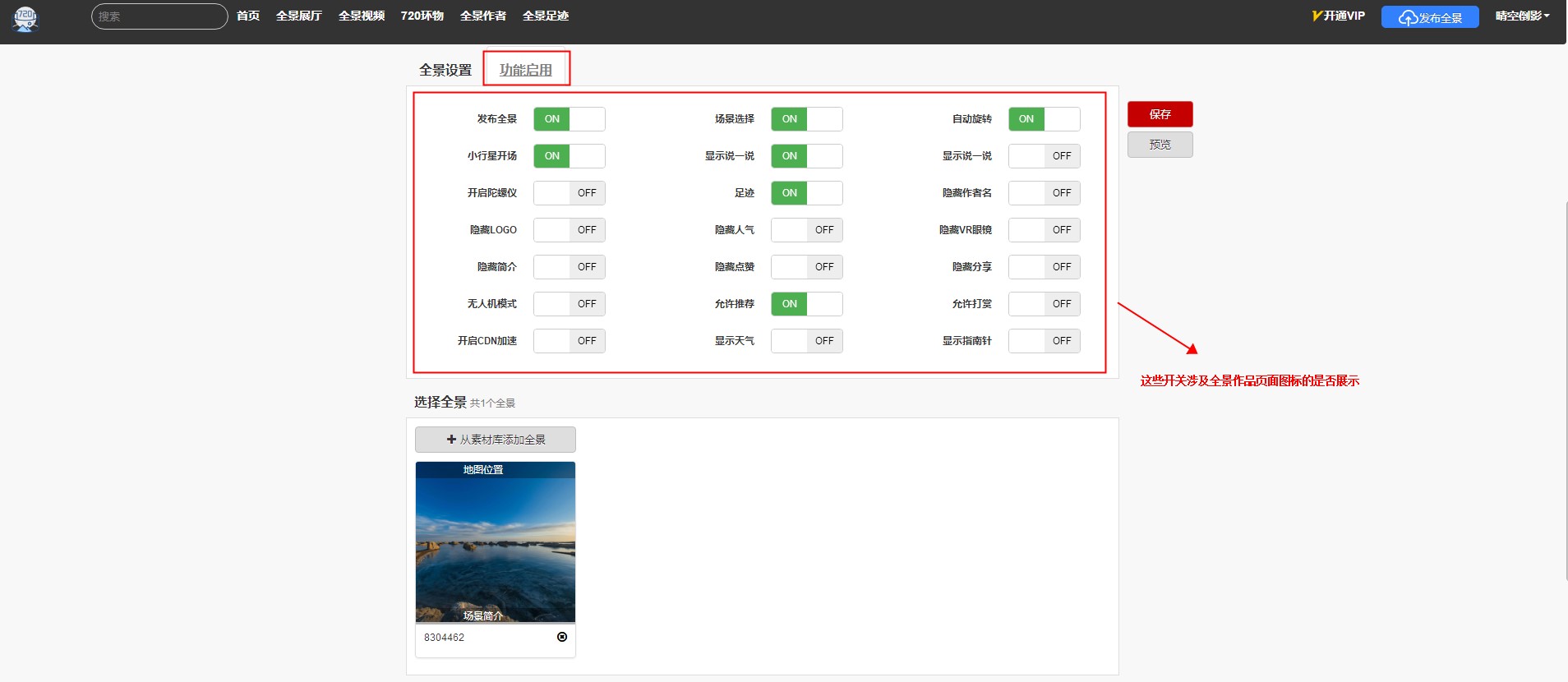This screenshot has width=1568, height=682.
Task: Click the panorama ID 8304462 text
Action: tap(444, 638)
